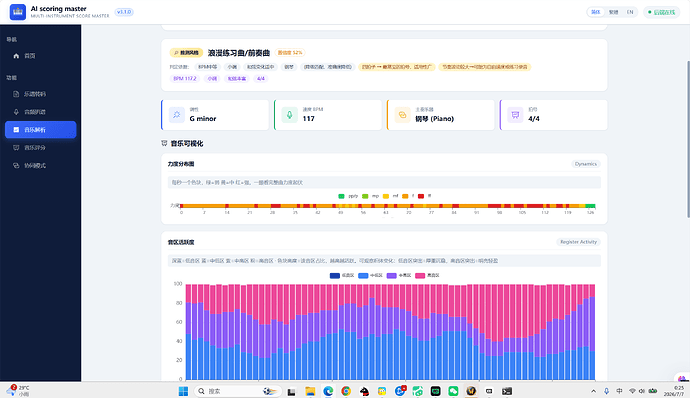Expand the system tray hidden icons chevron
690x398 pixels.
coord(594,391)
